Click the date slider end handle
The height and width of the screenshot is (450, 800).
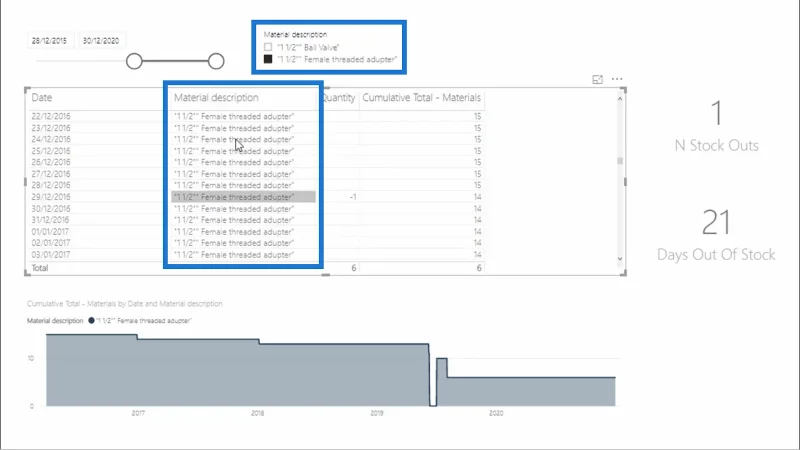pos(216,61)
